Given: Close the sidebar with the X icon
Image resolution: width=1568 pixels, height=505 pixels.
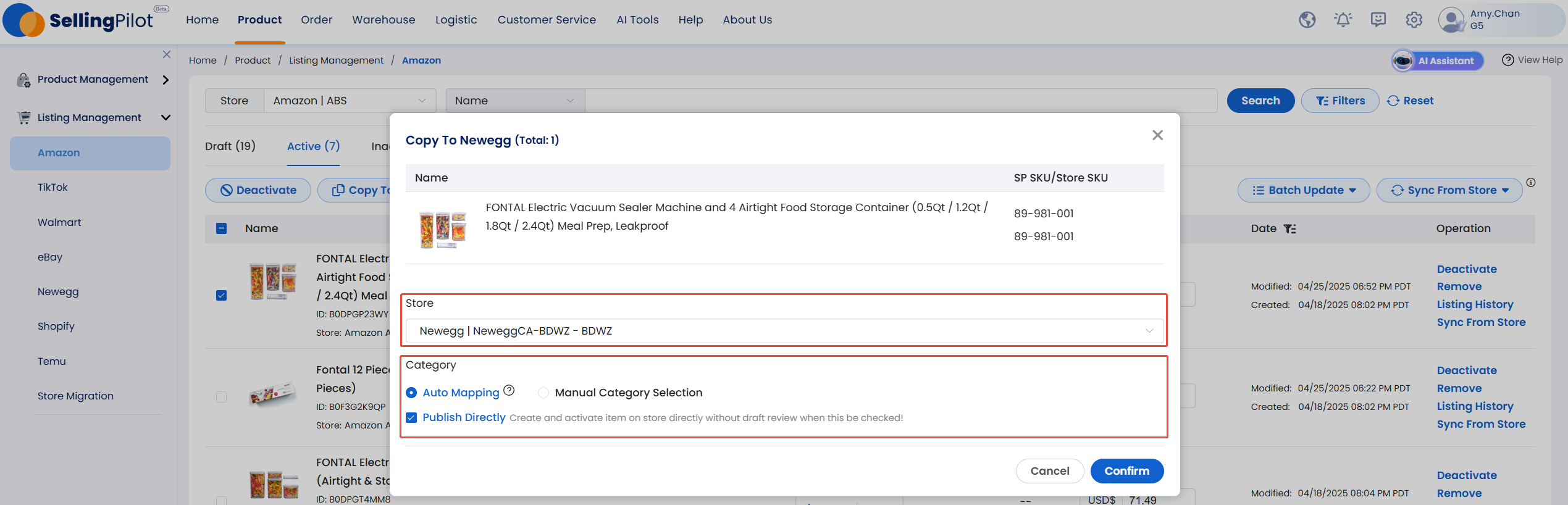Looking at the screenshot, I should 167,54.
